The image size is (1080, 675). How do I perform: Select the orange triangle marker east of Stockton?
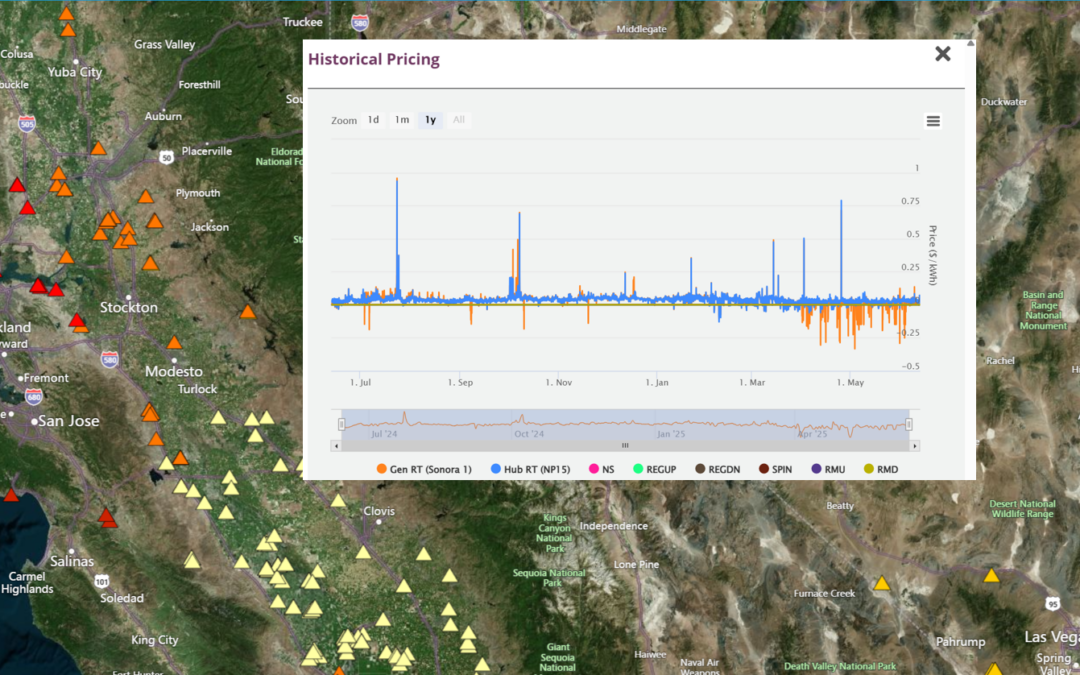[248, 312]
